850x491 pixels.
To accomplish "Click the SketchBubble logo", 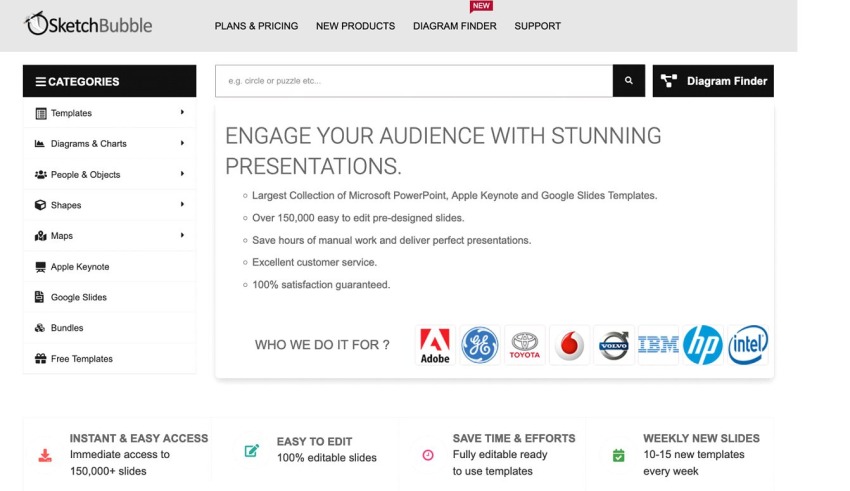I will pos(88,24).
